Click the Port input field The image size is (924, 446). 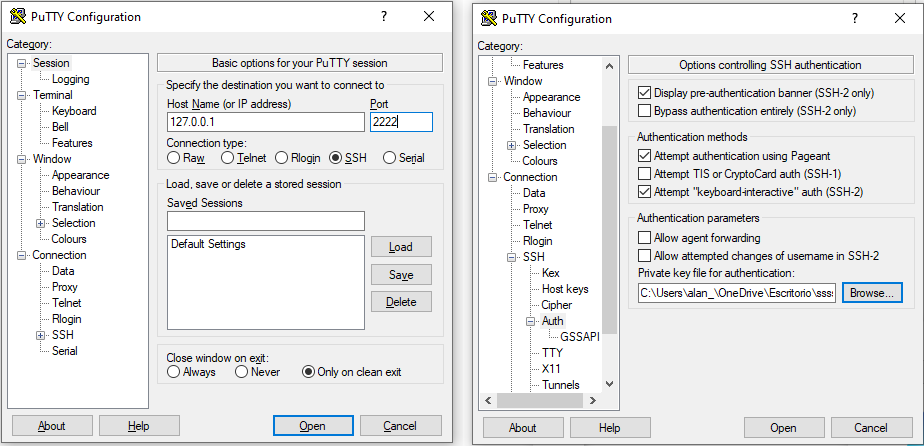(x=401, y=122)
